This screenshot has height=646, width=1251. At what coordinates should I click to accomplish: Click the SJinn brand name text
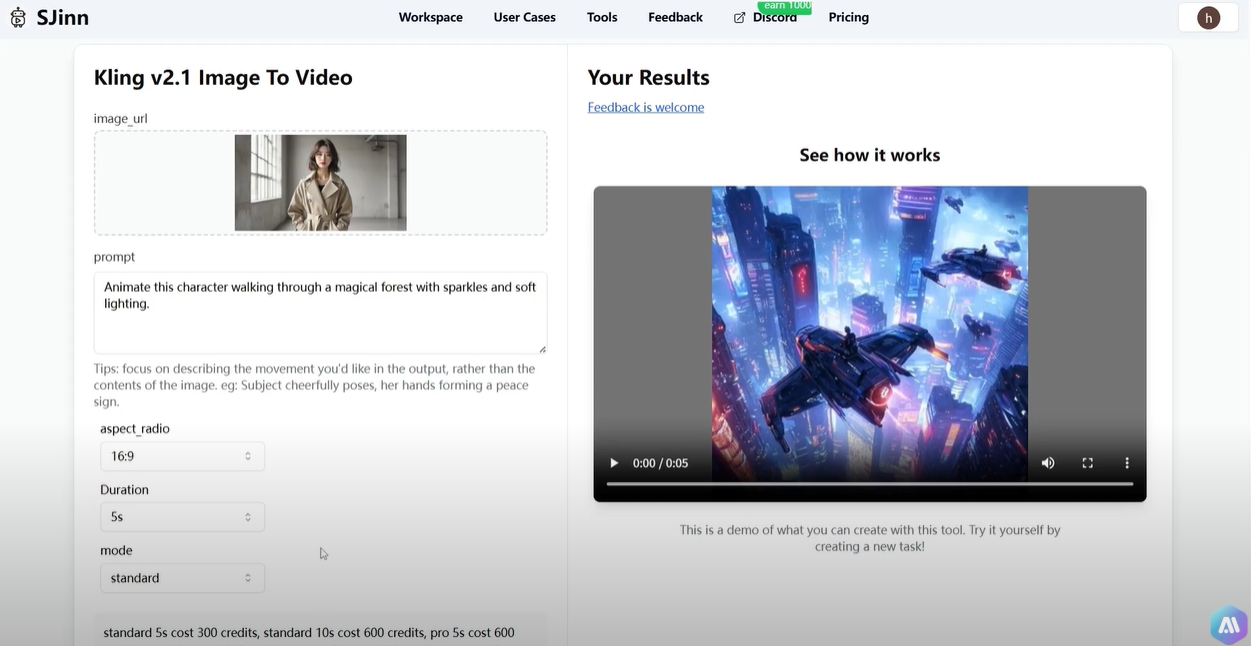(63, 17)
